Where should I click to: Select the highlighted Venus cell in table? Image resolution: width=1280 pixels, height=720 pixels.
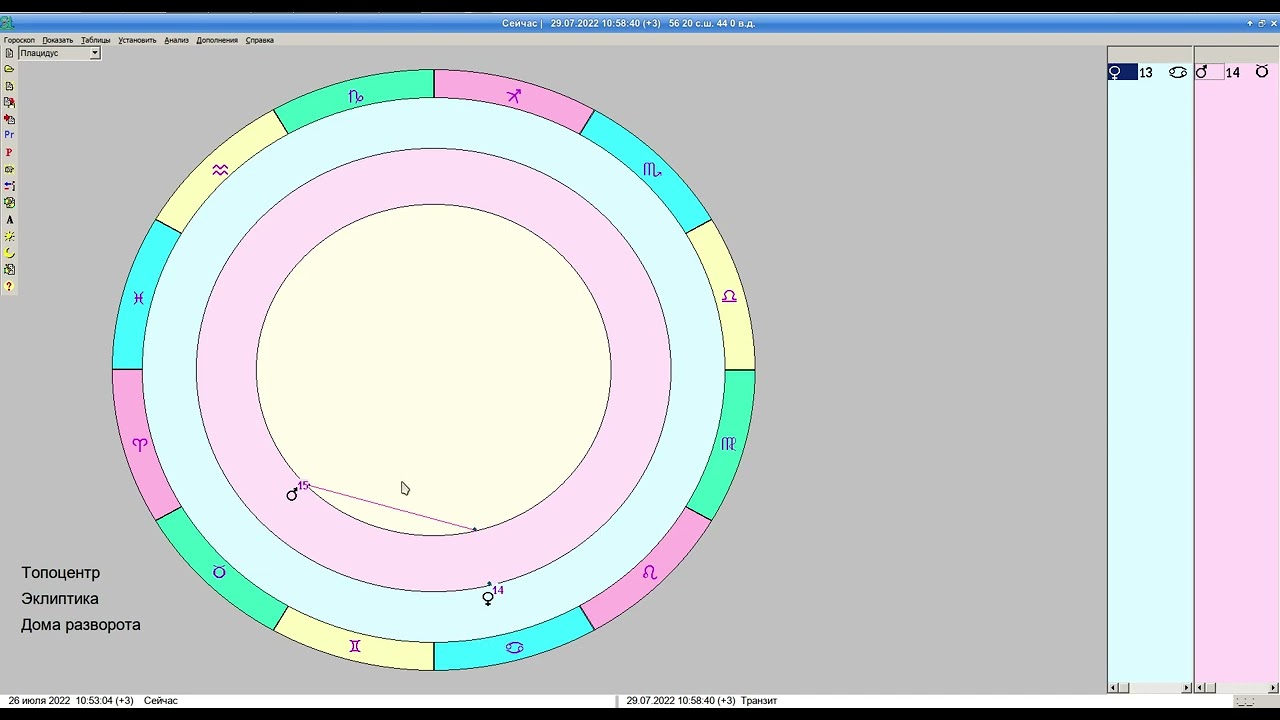pos(1122,72)
